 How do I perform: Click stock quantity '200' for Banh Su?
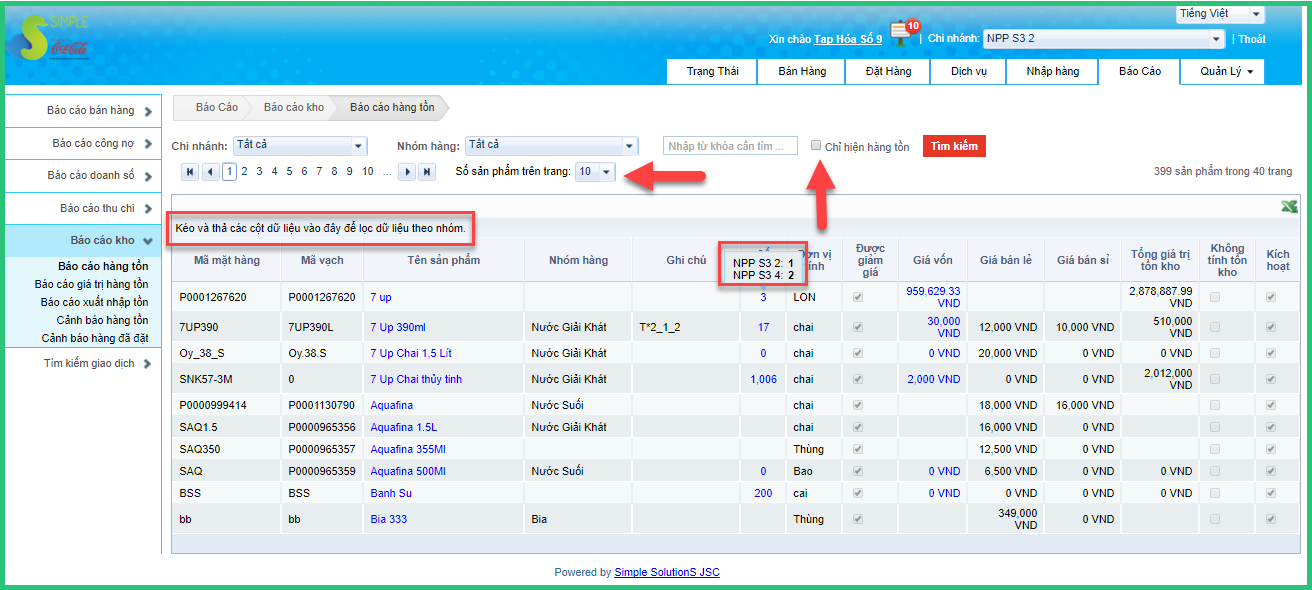pos(763,493)
